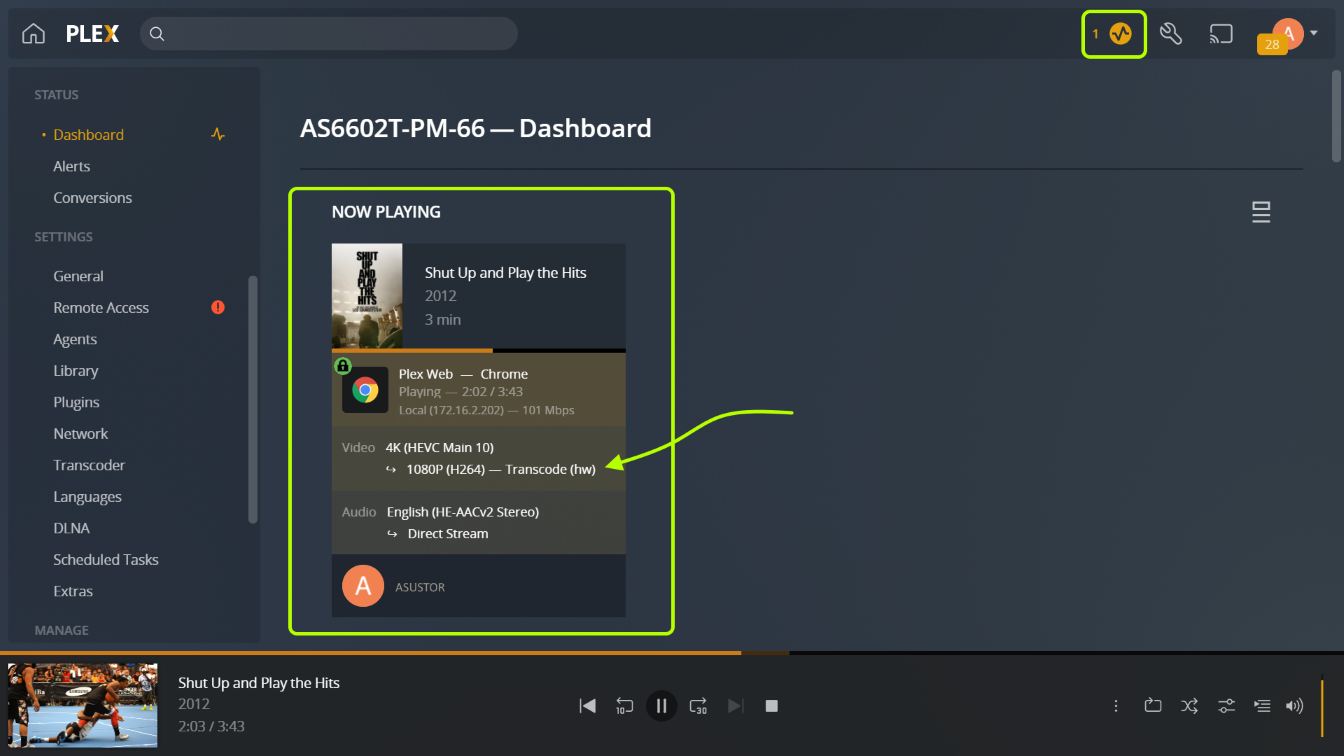The image size is (1344, 756).
Task: Open DLNA settings
Action: click(x=71, y=528)
